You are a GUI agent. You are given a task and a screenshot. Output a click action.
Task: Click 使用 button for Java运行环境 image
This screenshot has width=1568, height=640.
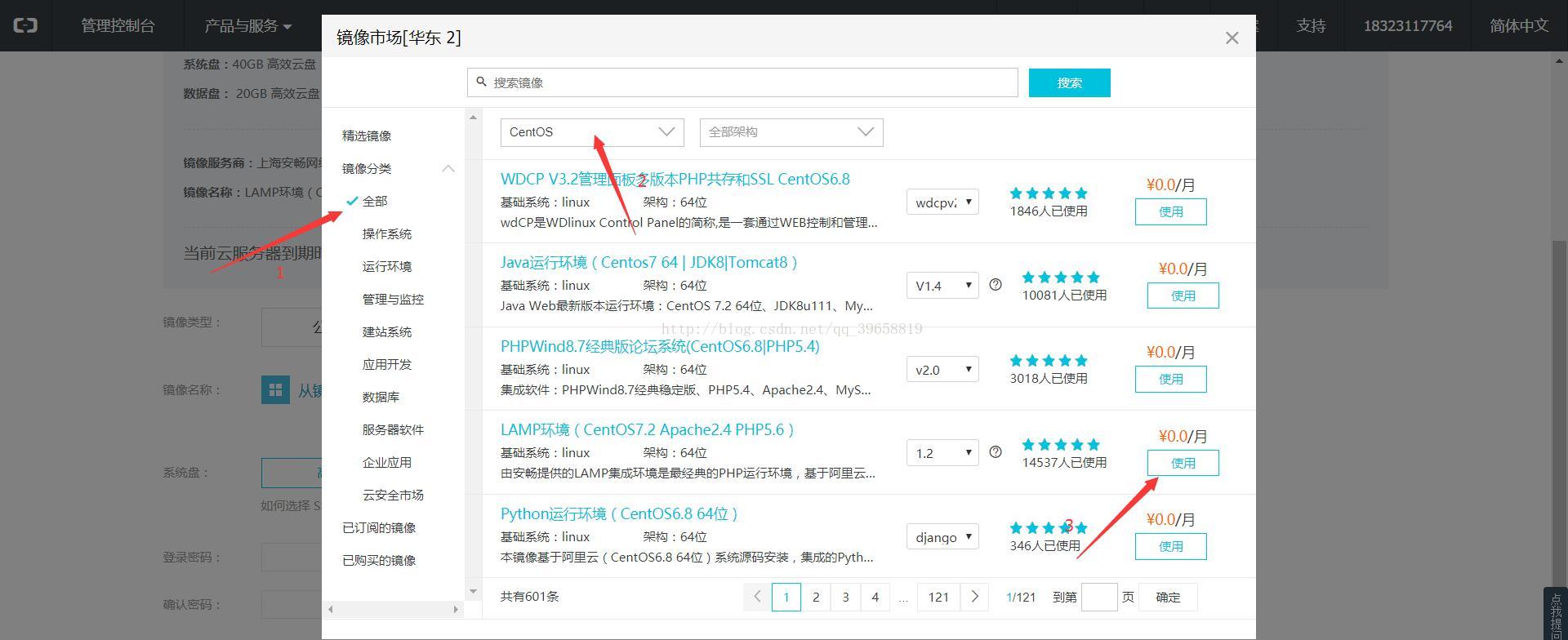coord(1183,296)
